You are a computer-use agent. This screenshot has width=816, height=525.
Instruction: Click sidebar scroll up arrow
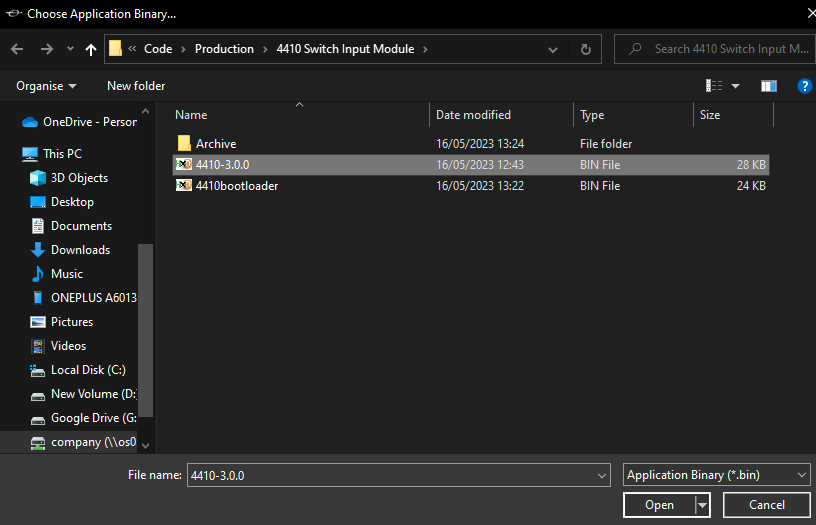[146, 111]
